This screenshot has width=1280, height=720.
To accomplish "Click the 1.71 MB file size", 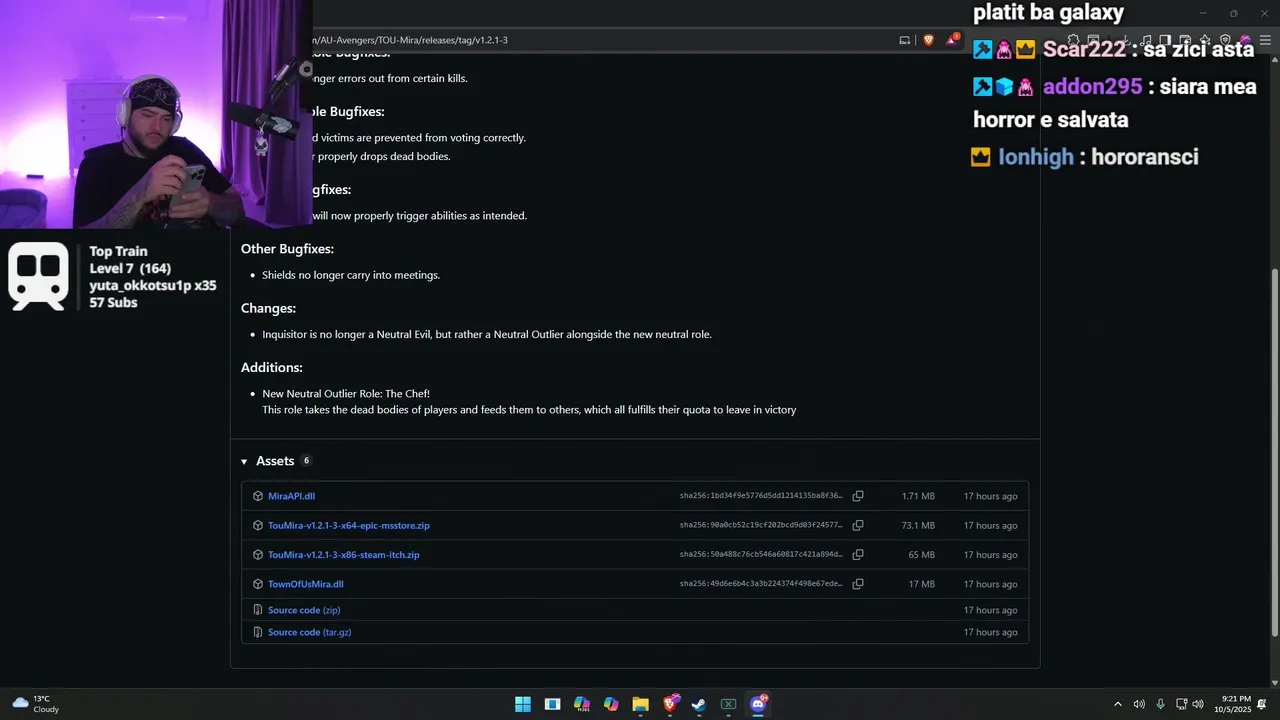I will tap(918, 496).
